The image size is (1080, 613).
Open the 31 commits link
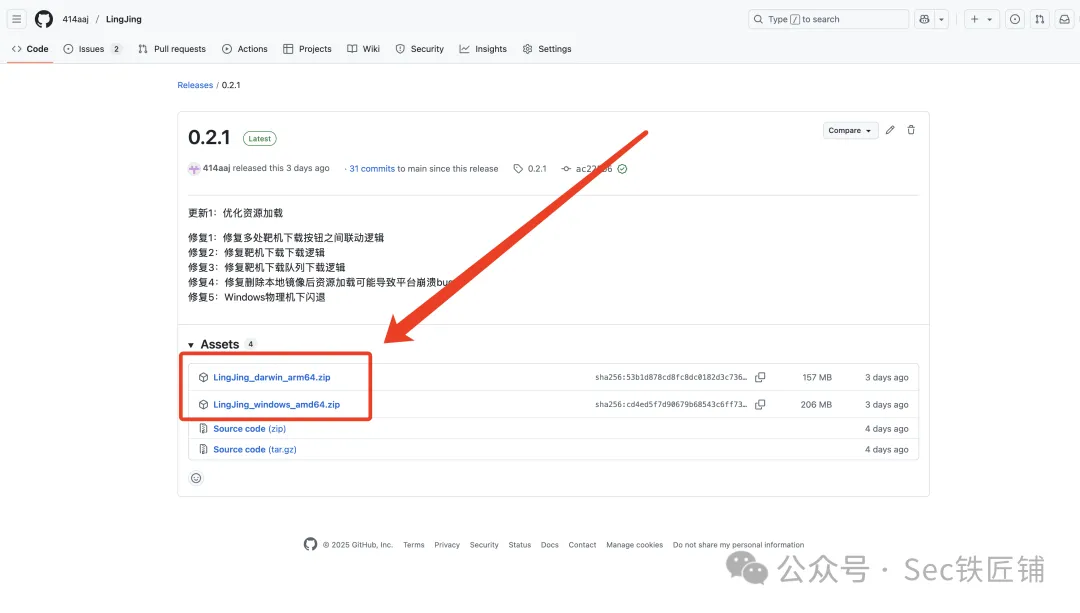pos(372,169)
